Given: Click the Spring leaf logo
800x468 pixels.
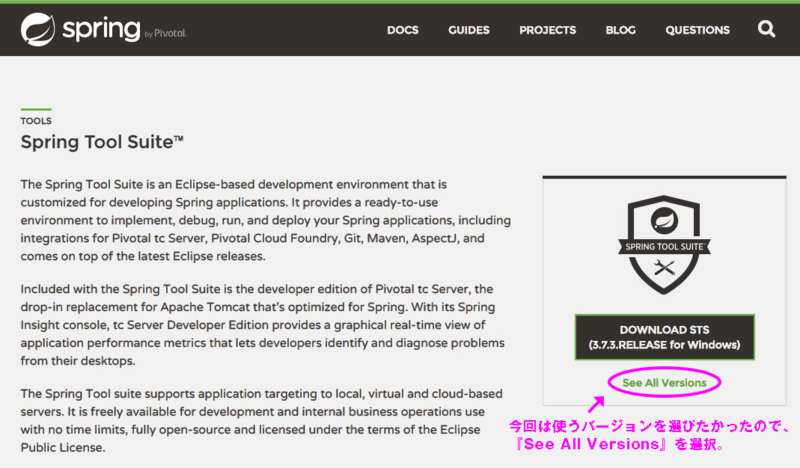Looking at the screenshot, I should (38, 30).
